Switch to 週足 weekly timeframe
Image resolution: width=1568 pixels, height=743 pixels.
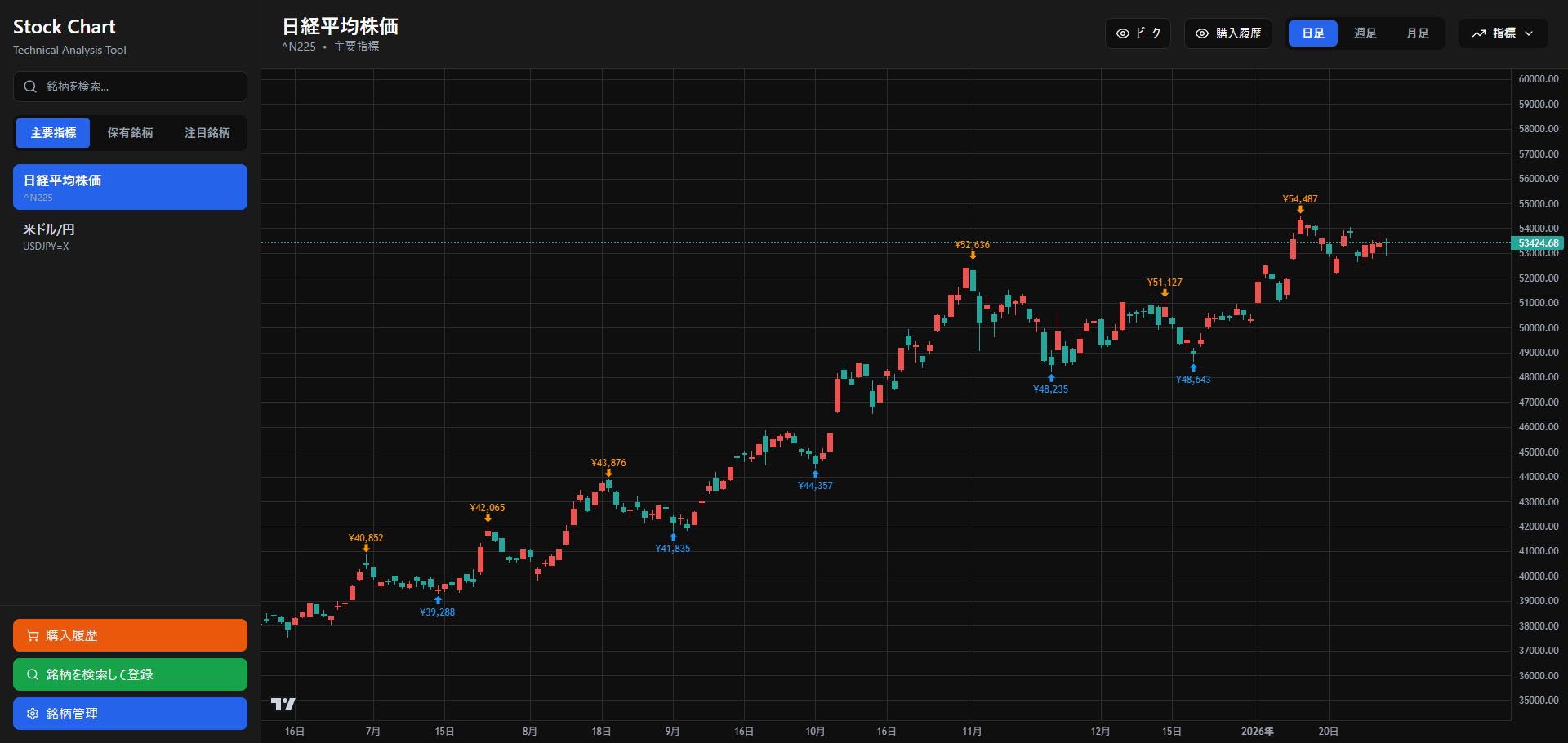coord(1365,33)
